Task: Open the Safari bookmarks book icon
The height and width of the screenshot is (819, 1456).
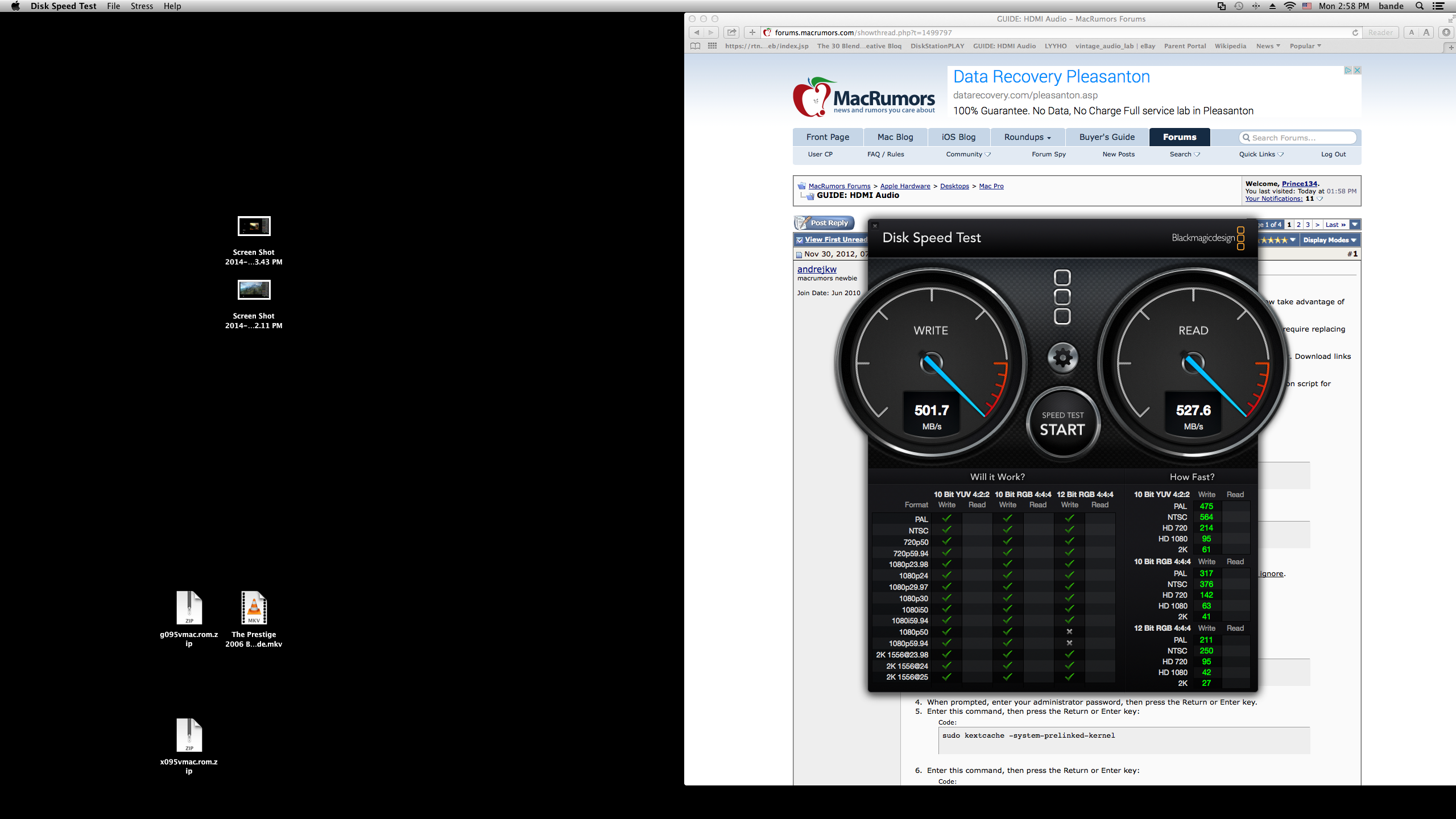Action: [x=695, y=46]
